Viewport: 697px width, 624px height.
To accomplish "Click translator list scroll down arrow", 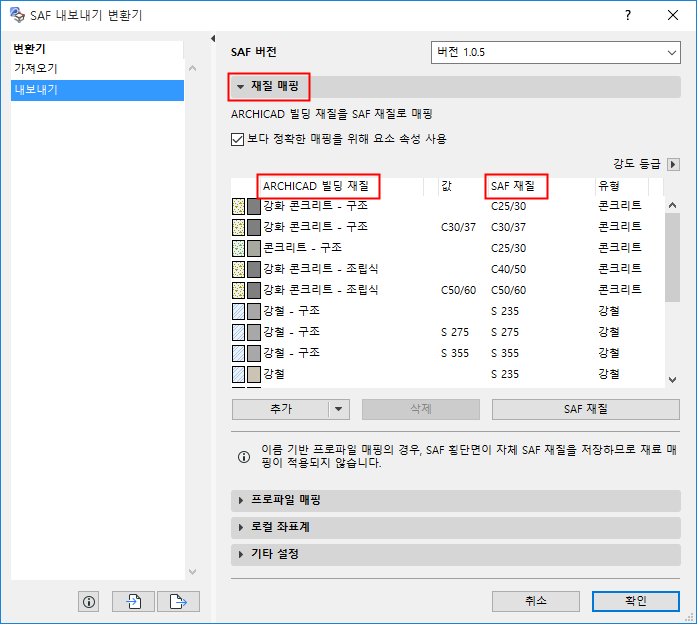I will click(192, 572).
